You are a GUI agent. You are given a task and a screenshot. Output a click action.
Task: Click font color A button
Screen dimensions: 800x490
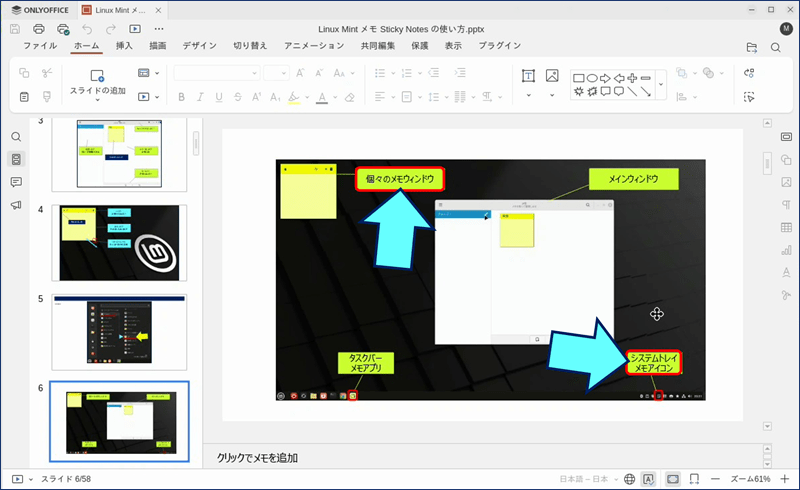pyautogui.click(x=322, y=97)
